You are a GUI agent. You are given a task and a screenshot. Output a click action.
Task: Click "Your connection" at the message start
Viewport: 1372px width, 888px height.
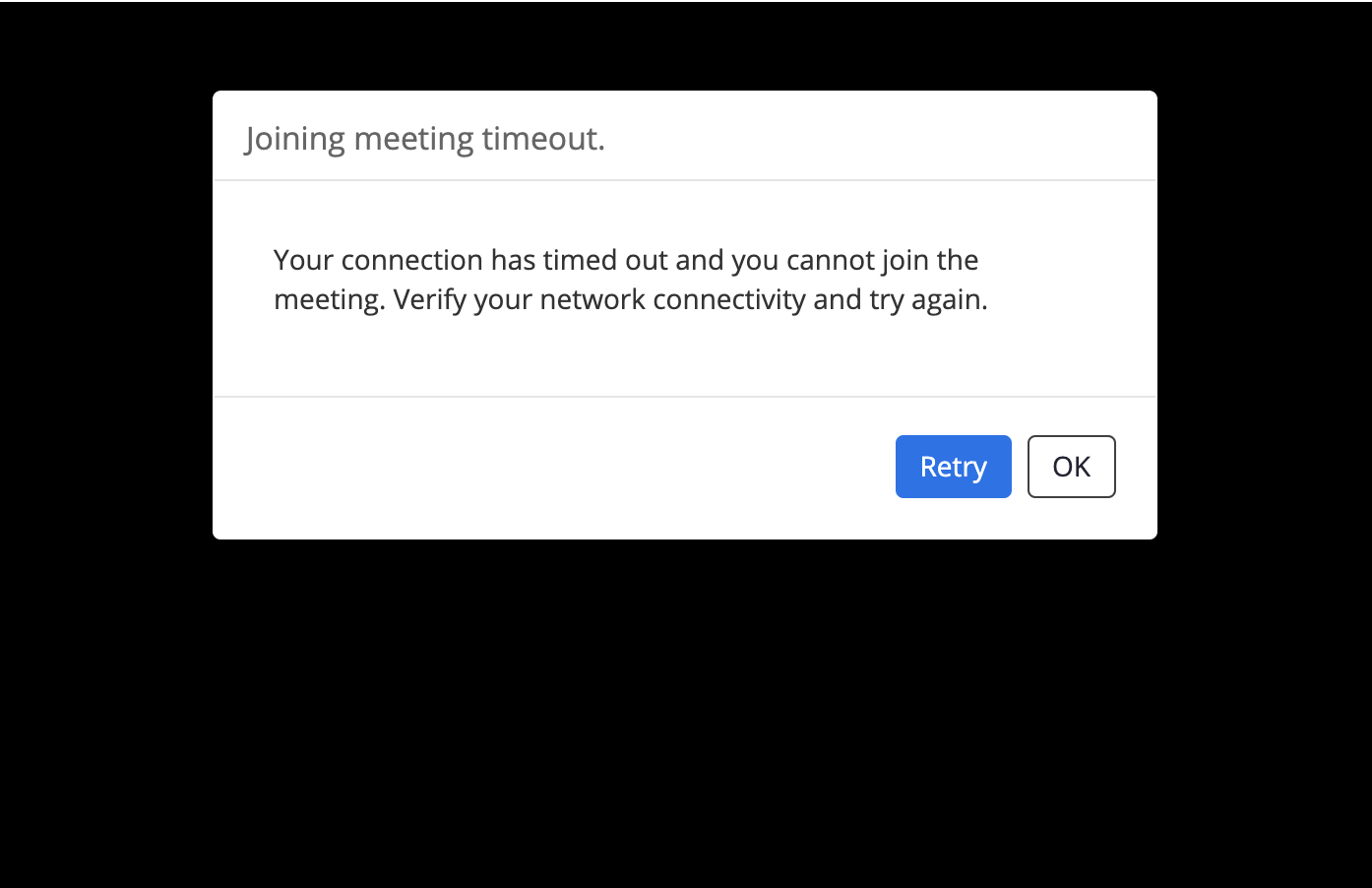pos(378,260)
